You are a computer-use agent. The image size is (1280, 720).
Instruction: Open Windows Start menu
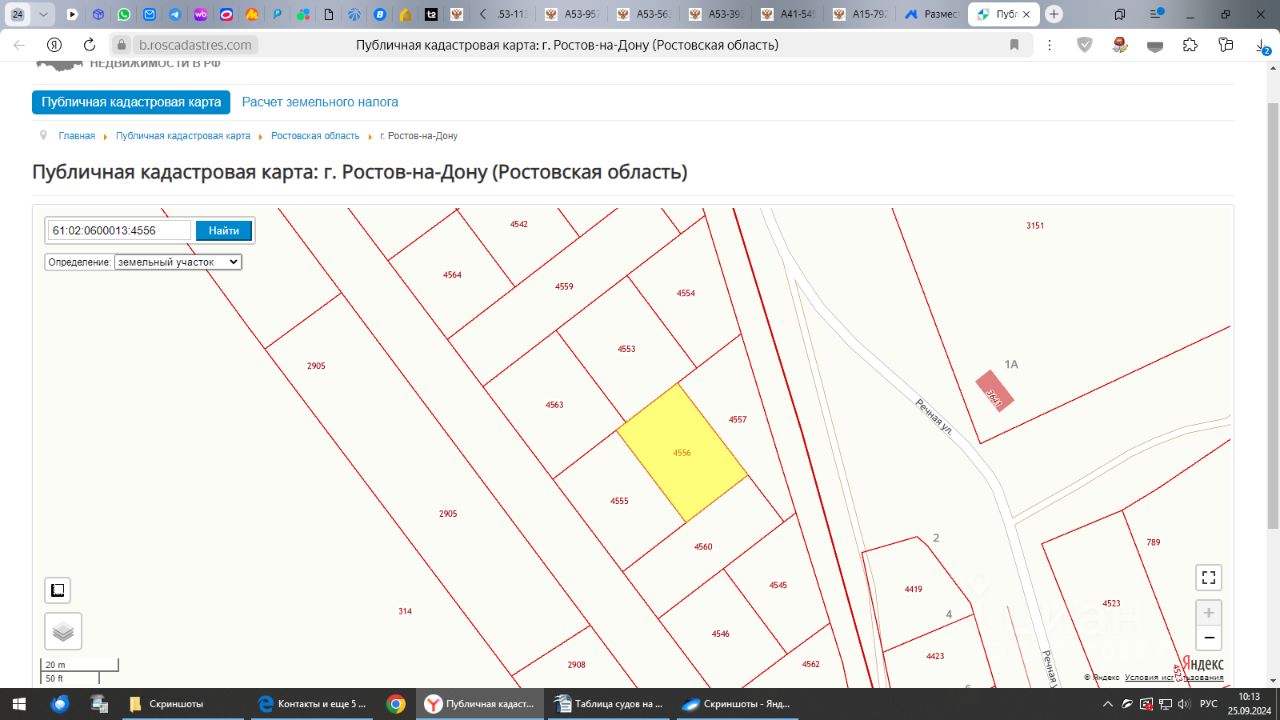click(20, 704)
